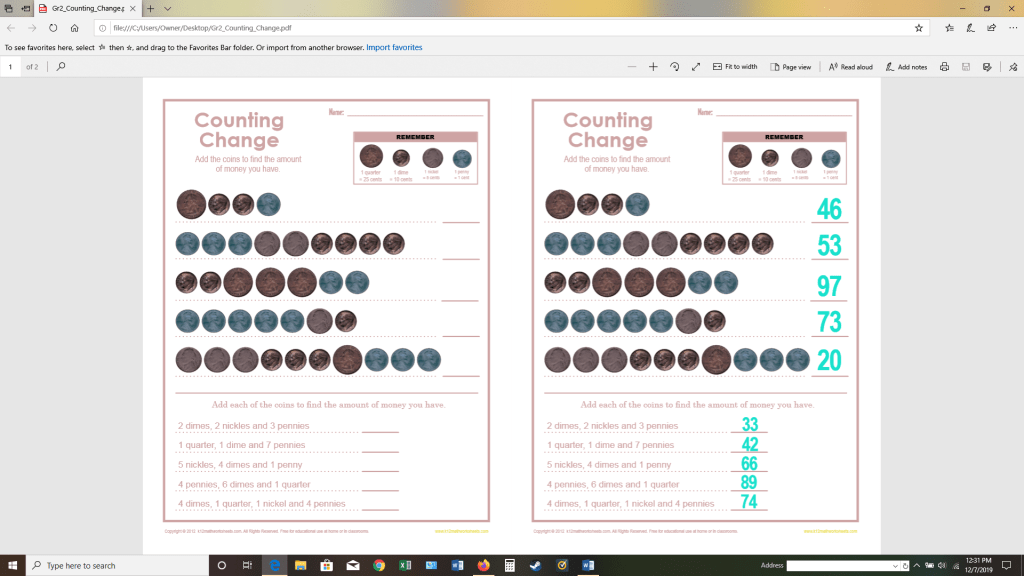This screenshot has height=576, width=1024.
Task: Go to the browser Home page
Action: (x=74, y=28)
